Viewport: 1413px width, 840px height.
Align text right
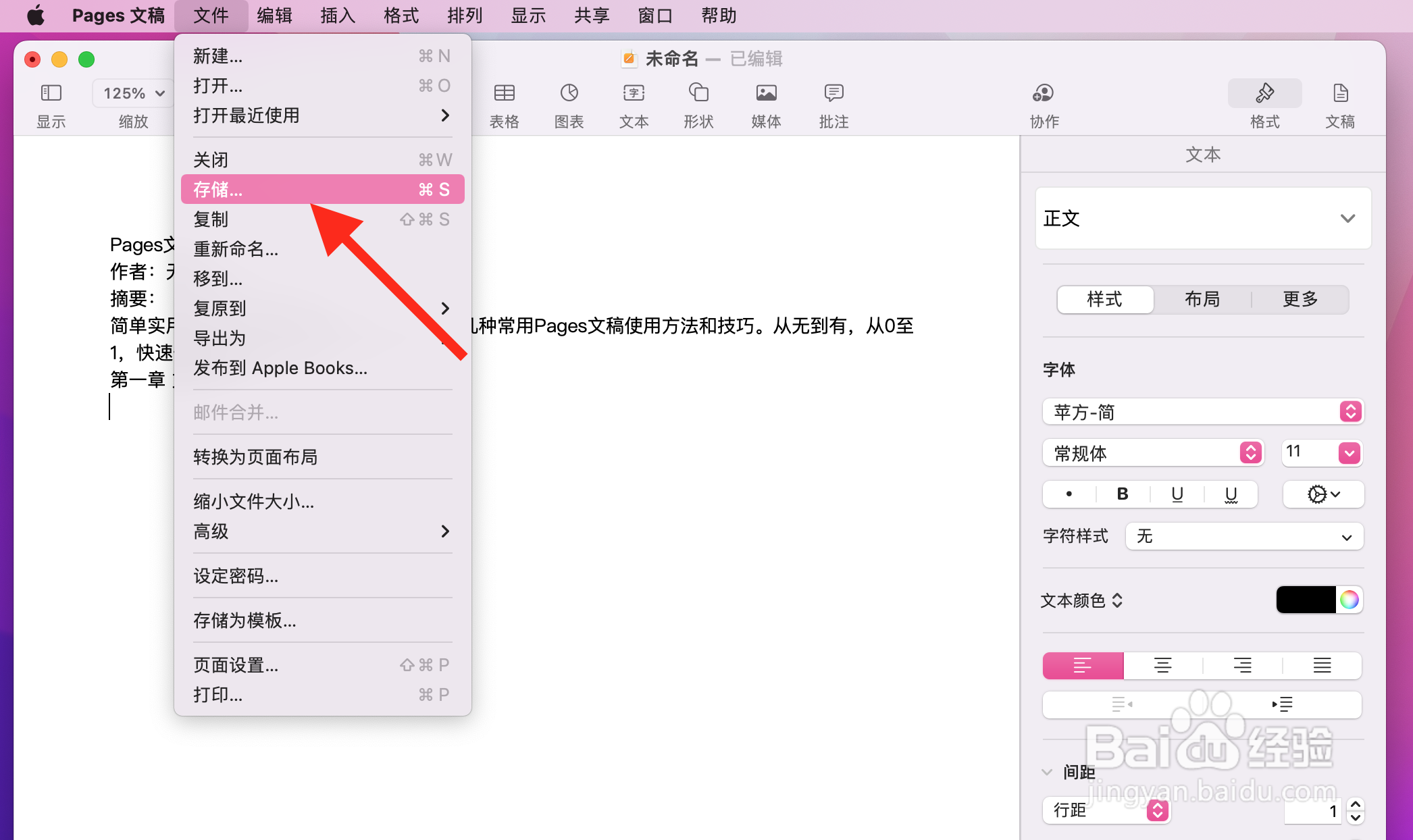pyautogui.click(x=1242, y=666)
